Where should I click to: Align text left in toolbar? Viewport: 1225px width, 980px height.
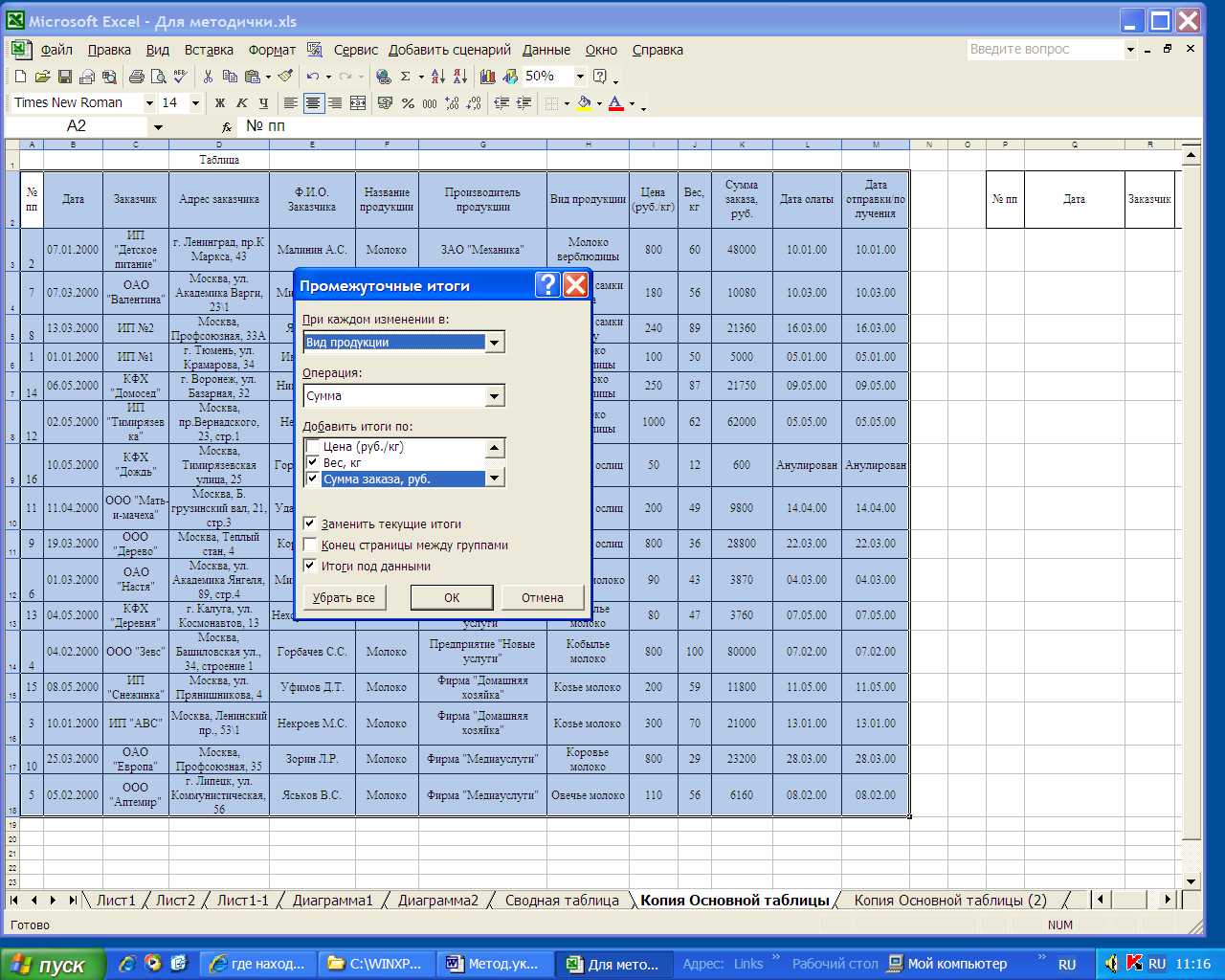click(x=291, y=103)
